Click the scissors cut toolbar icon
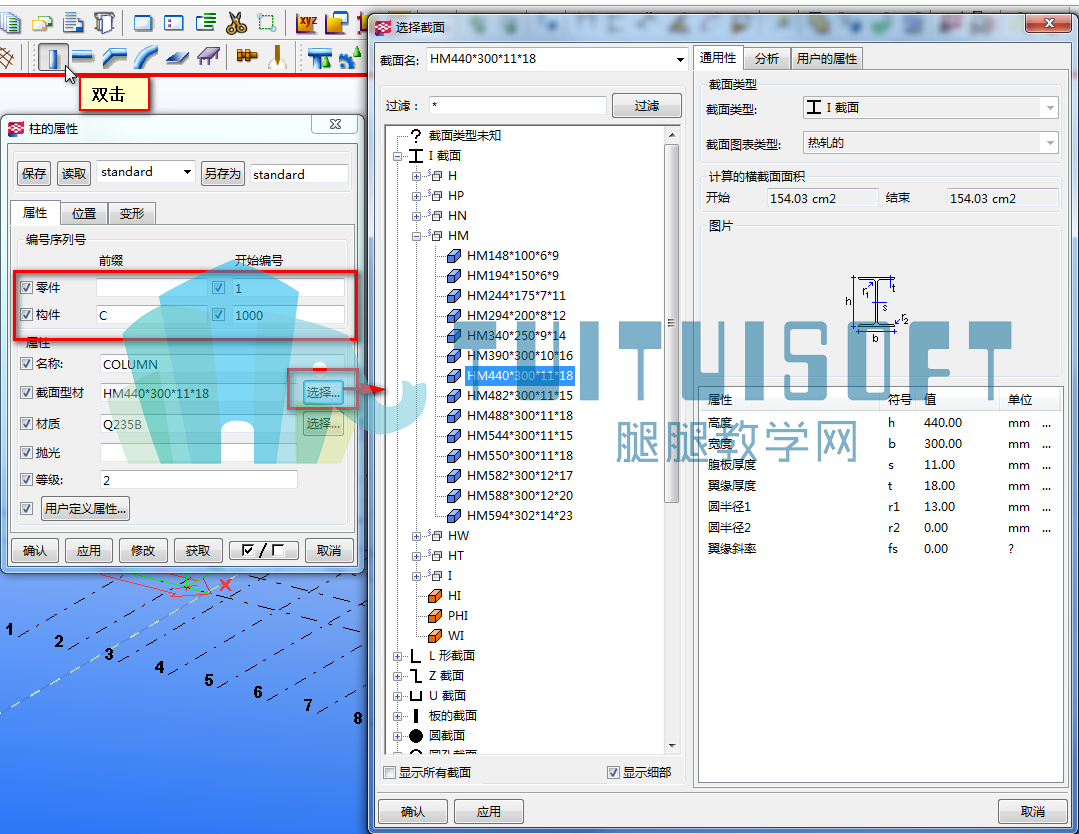1079x834 pixels. 236,23
